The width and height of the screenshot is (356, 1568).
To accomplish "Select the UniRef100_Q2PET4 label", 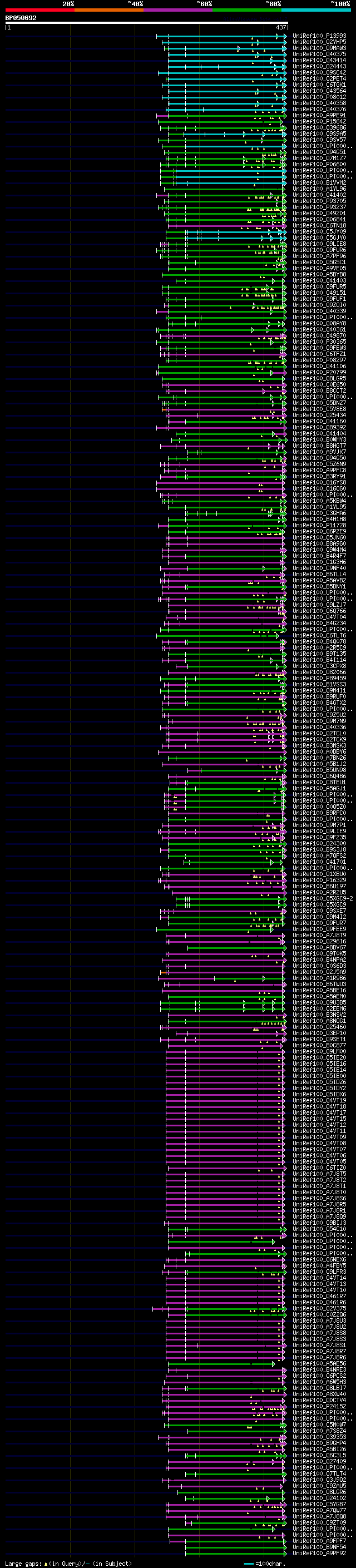I will pos(319,78).
